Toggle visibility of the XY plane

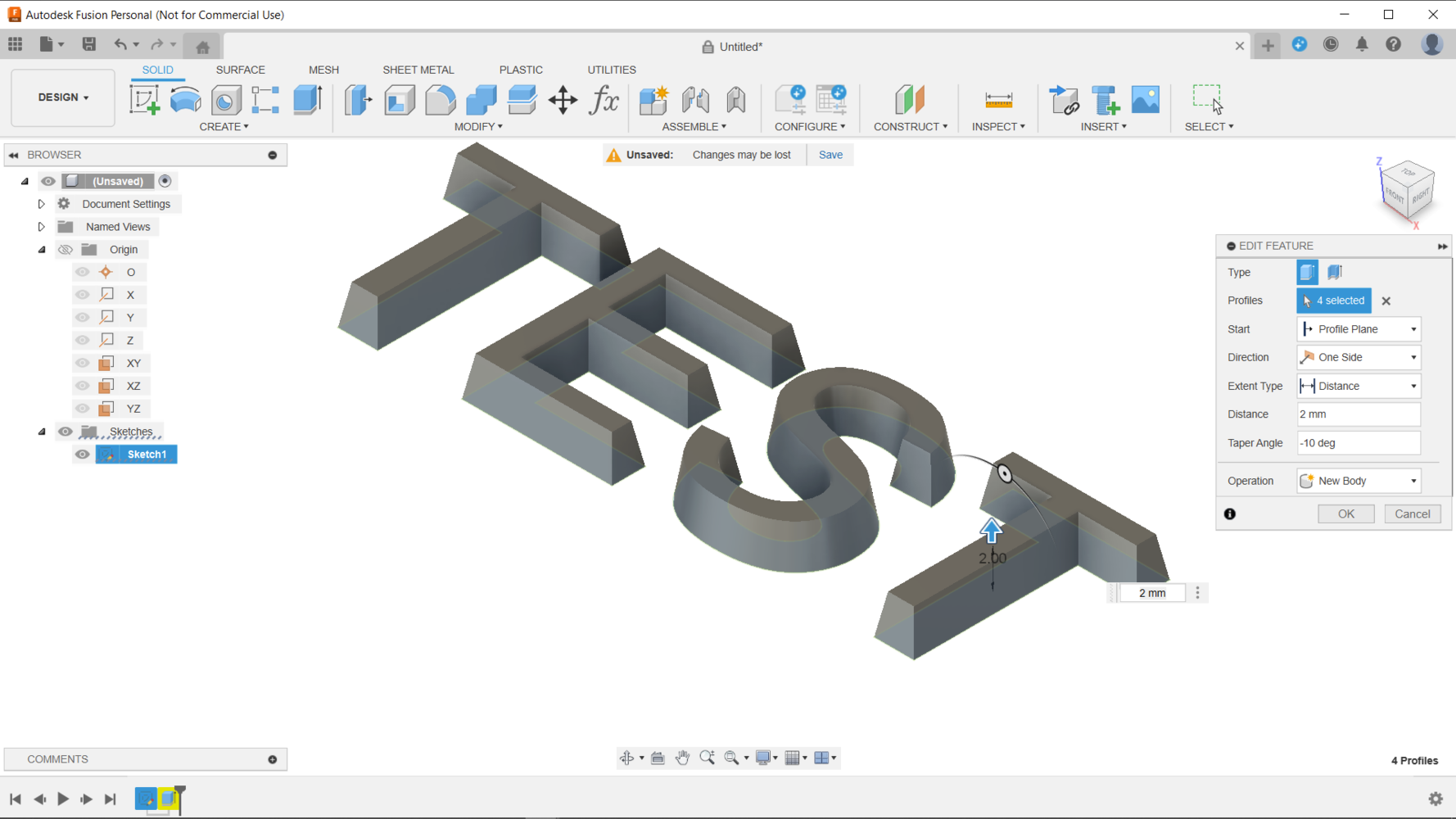83,363
